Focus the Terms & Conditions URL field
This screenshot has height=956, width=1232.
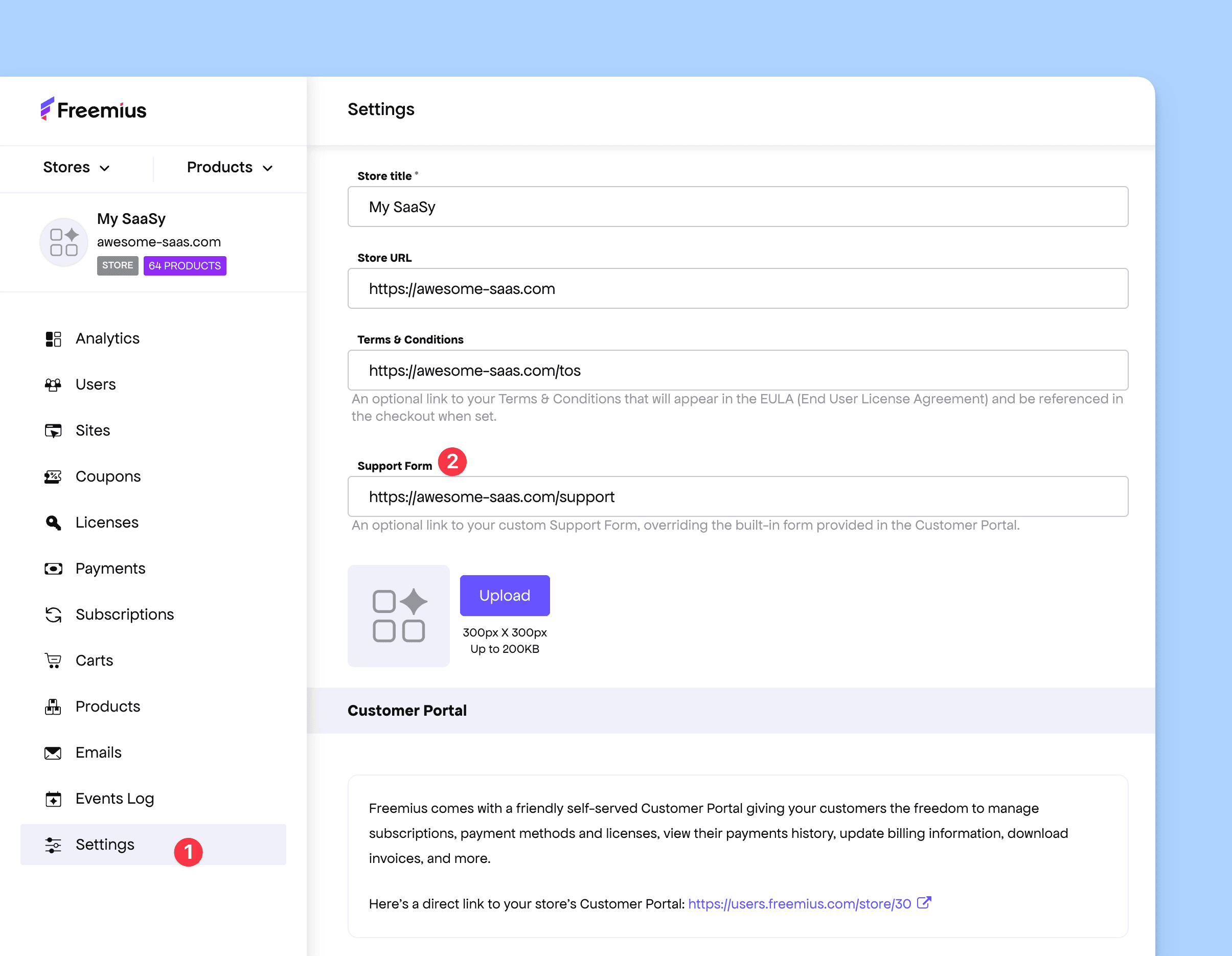738,371
